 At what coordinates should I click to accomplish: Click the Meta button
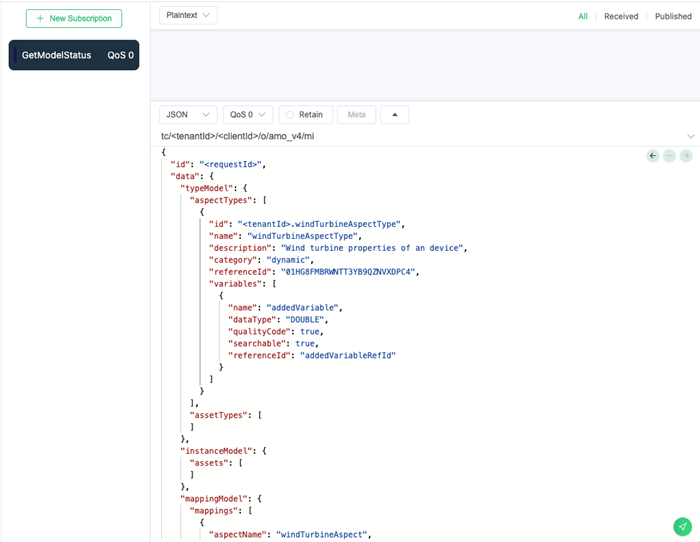(356, 115)
